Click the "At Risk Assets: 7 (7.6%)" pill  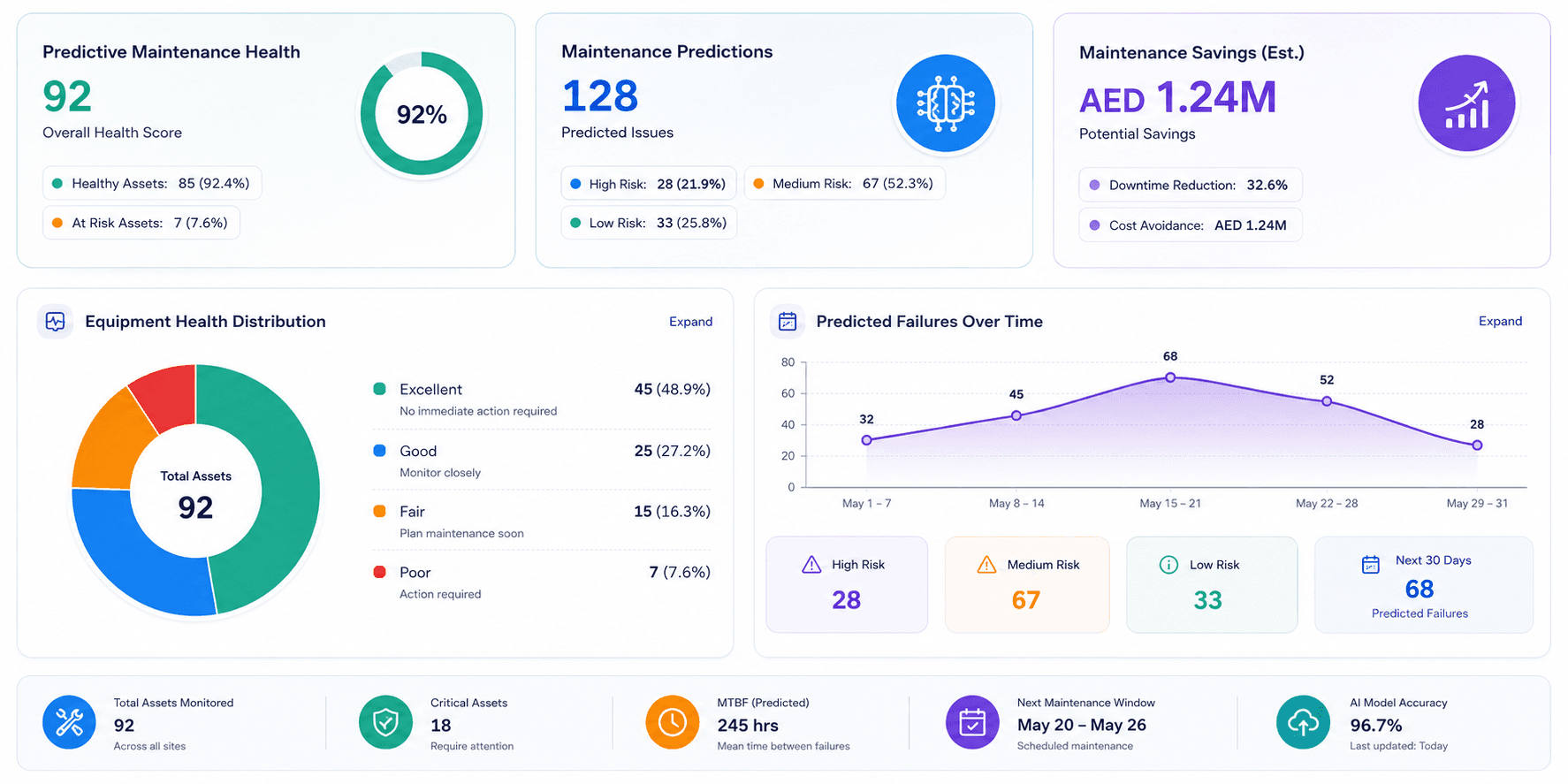tap(141, 223)
